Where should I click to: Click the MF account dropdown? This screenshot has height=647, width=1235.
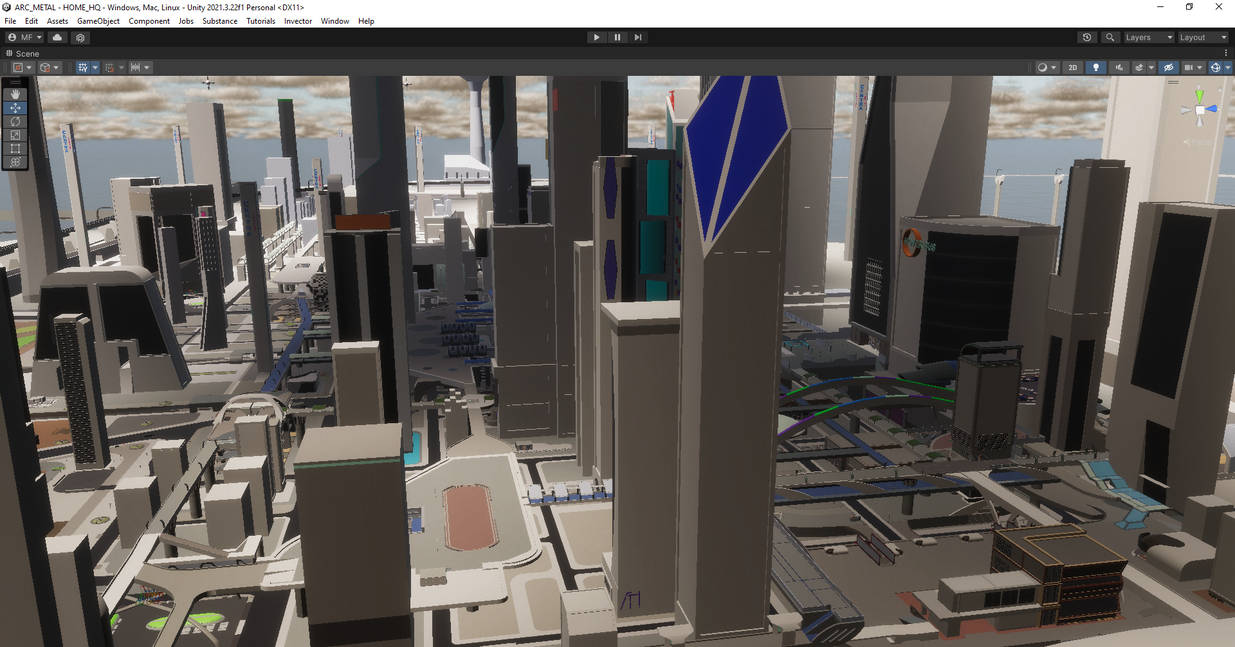(22, 37)
